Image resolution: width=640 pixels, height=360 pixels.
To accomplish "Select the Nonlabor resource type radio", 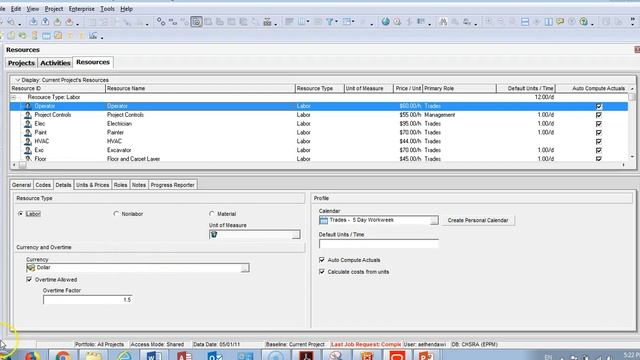I will [x=116, y=213].
